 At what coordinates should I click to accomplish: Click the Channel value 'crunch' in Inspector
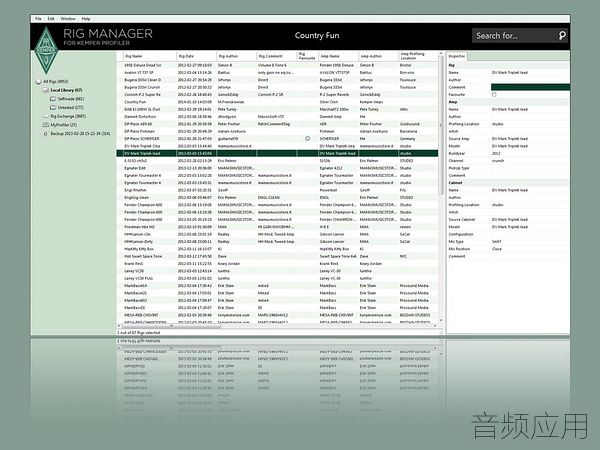[498, 161]
